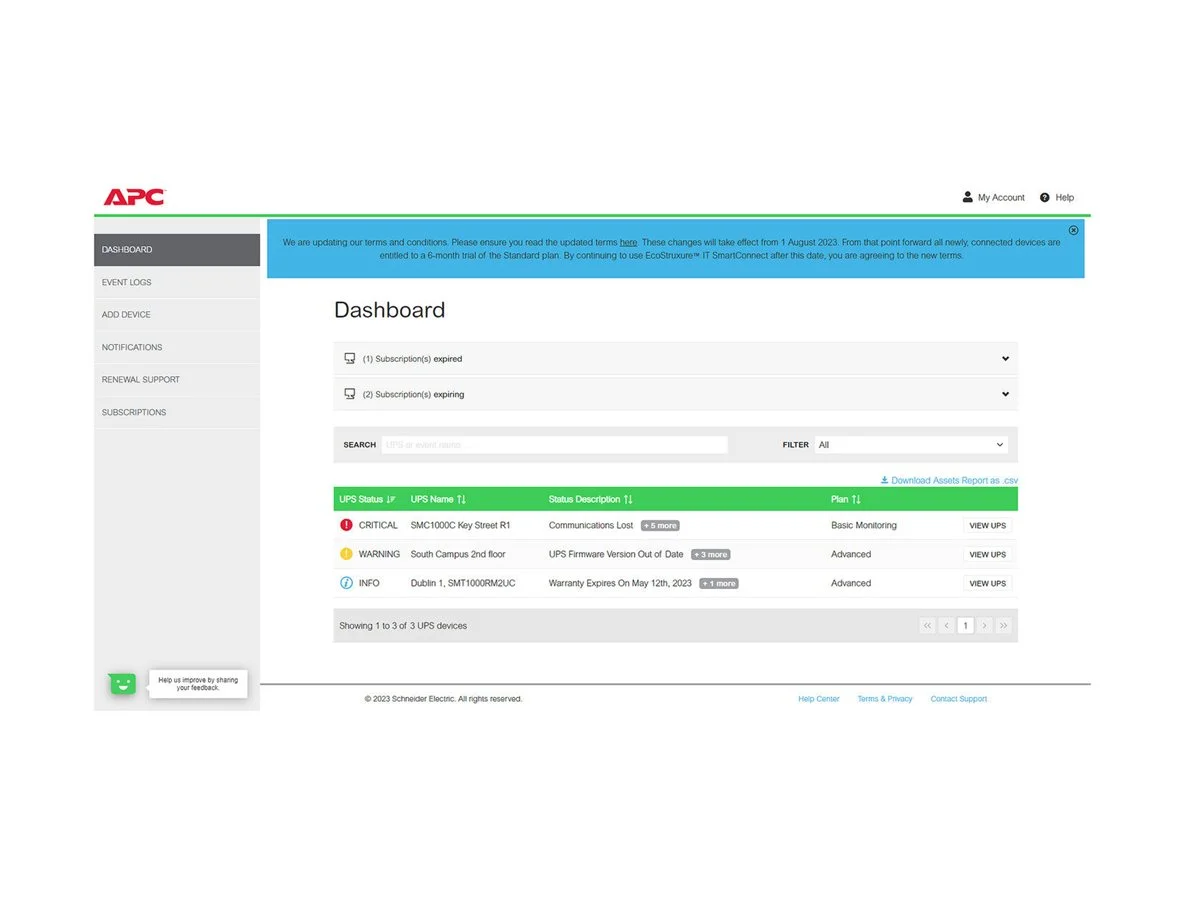The image size is (1200, 900).
Task: Open the Notifications section from sidebar
Action: [x=131, y=347]
